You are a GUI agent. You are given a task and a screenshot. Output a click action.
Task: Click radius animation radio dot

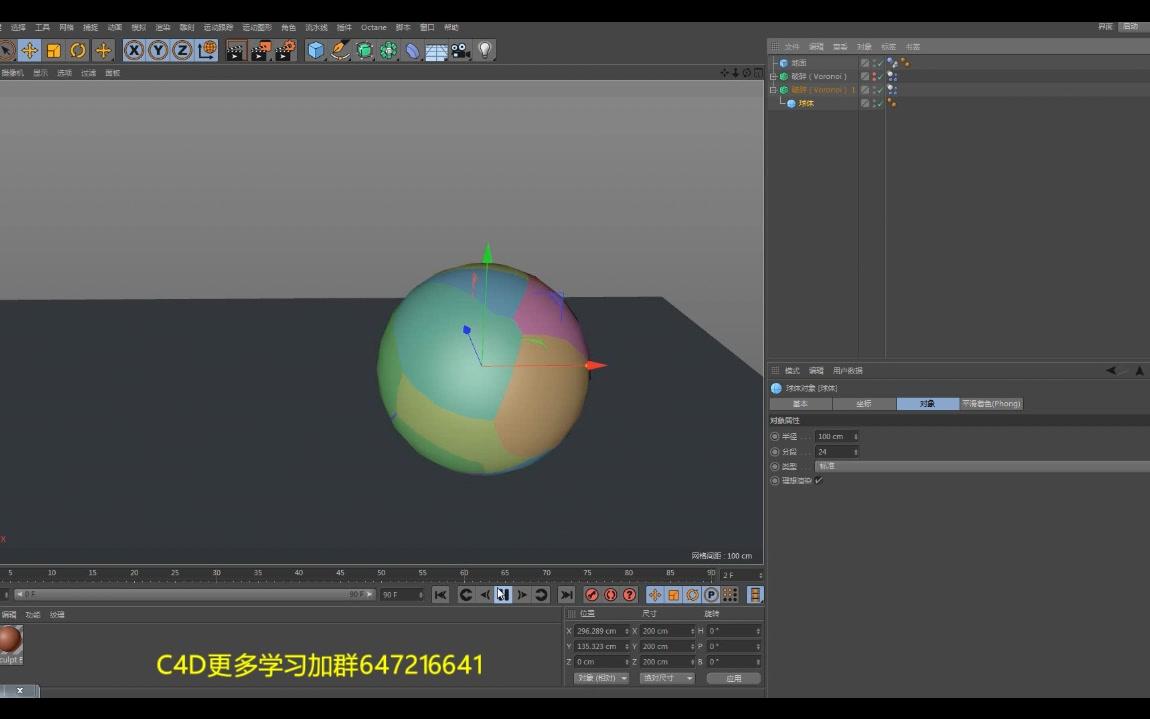tap(774, 436)
